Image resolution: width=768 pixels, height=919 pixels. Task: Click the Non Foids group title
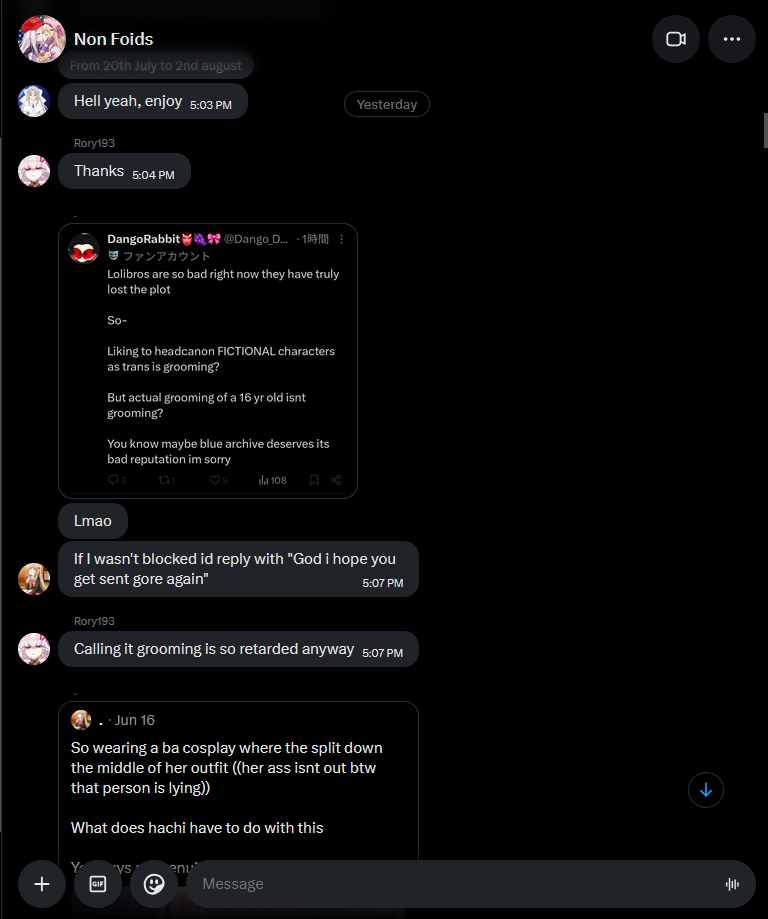pos(114,39)
